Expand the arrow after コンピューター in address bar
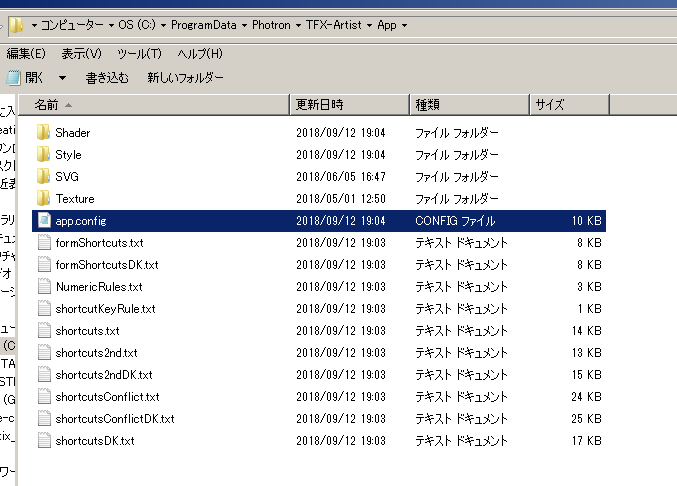 click(111, 25)
